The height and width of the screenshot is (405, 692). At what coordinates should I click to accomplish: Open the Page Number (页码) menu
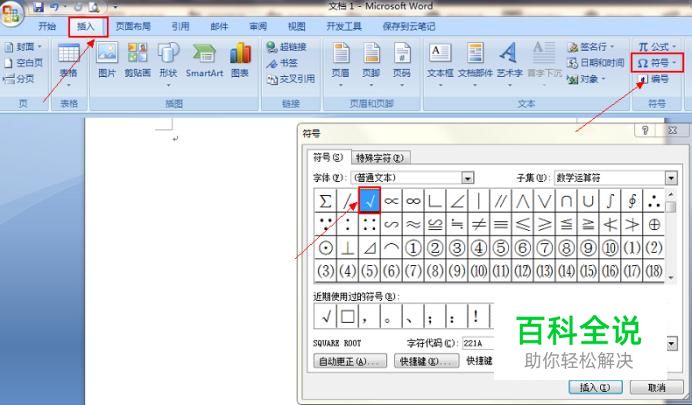click(402, 64)
